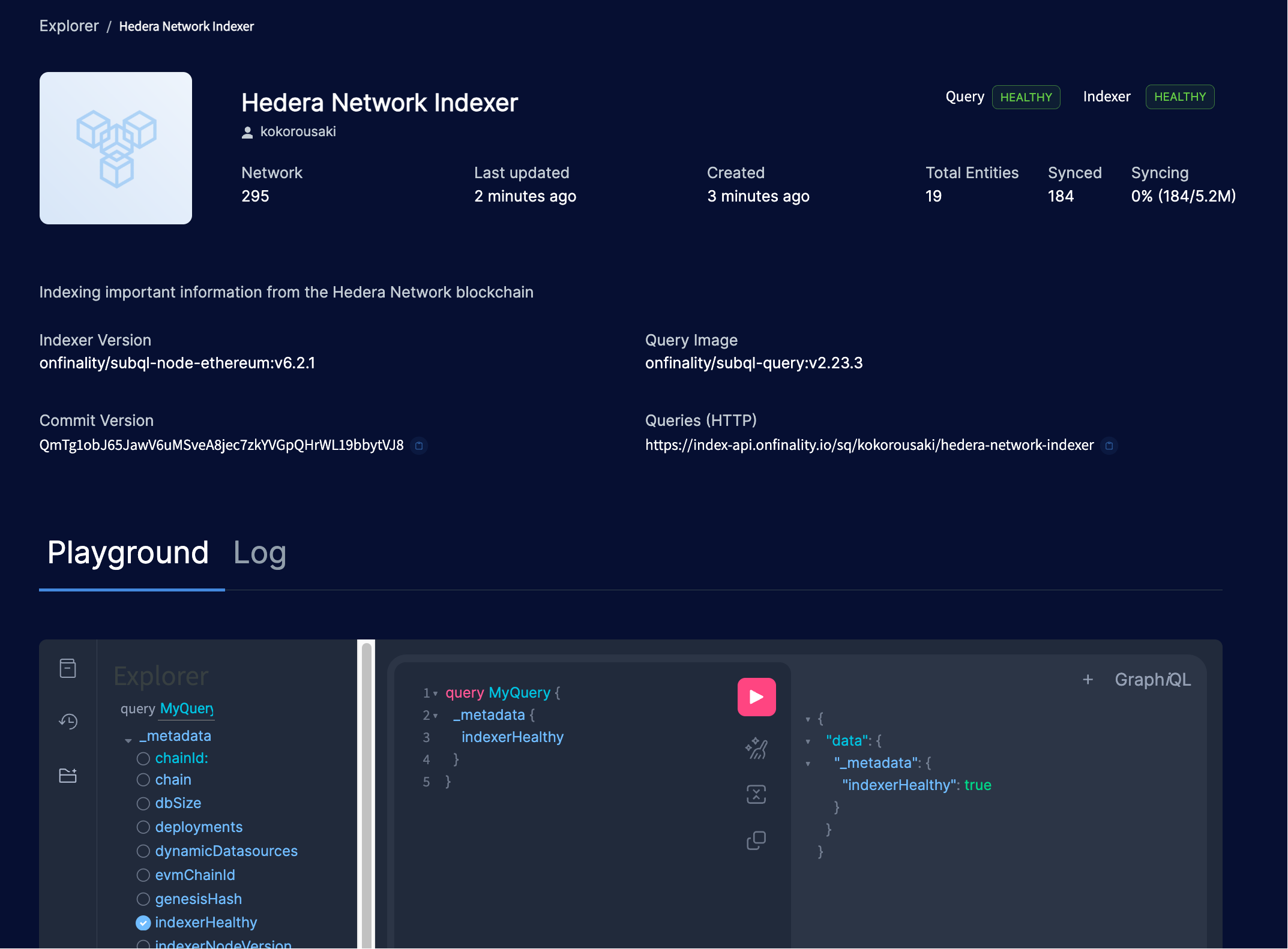This screenshot has width=1288, height=949.
Task: Click the merge fragments icon
Action: coord(757,794)
